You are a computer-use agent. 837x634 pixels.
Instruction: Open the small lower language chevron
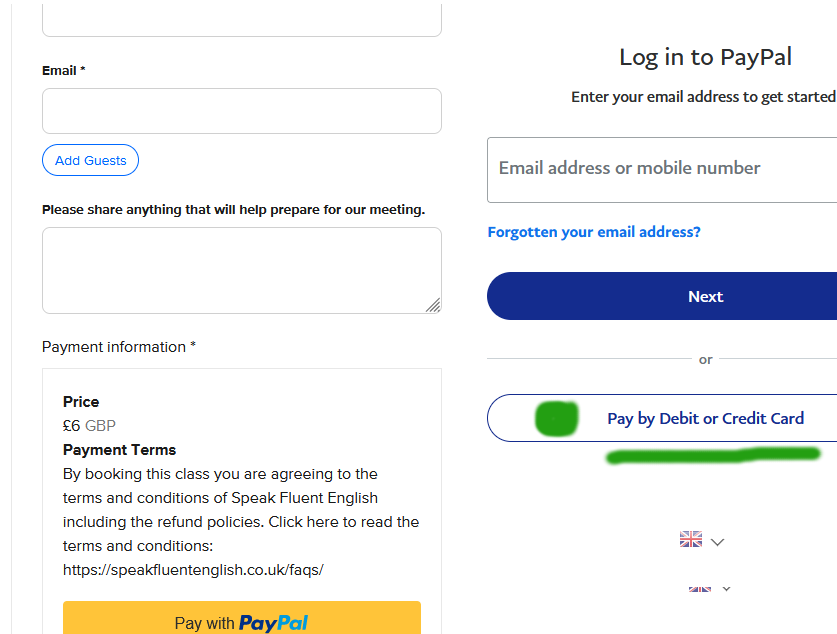click(x=726, y=589)
